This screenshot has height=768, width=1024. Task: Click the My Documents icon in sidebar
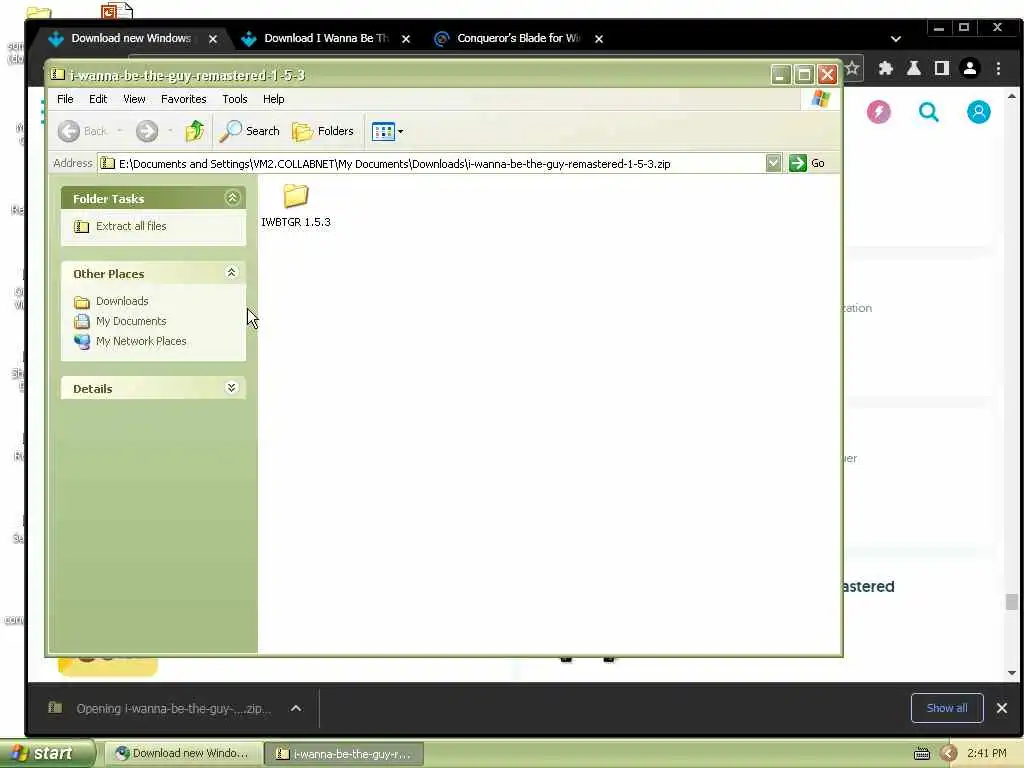[82, 321]
